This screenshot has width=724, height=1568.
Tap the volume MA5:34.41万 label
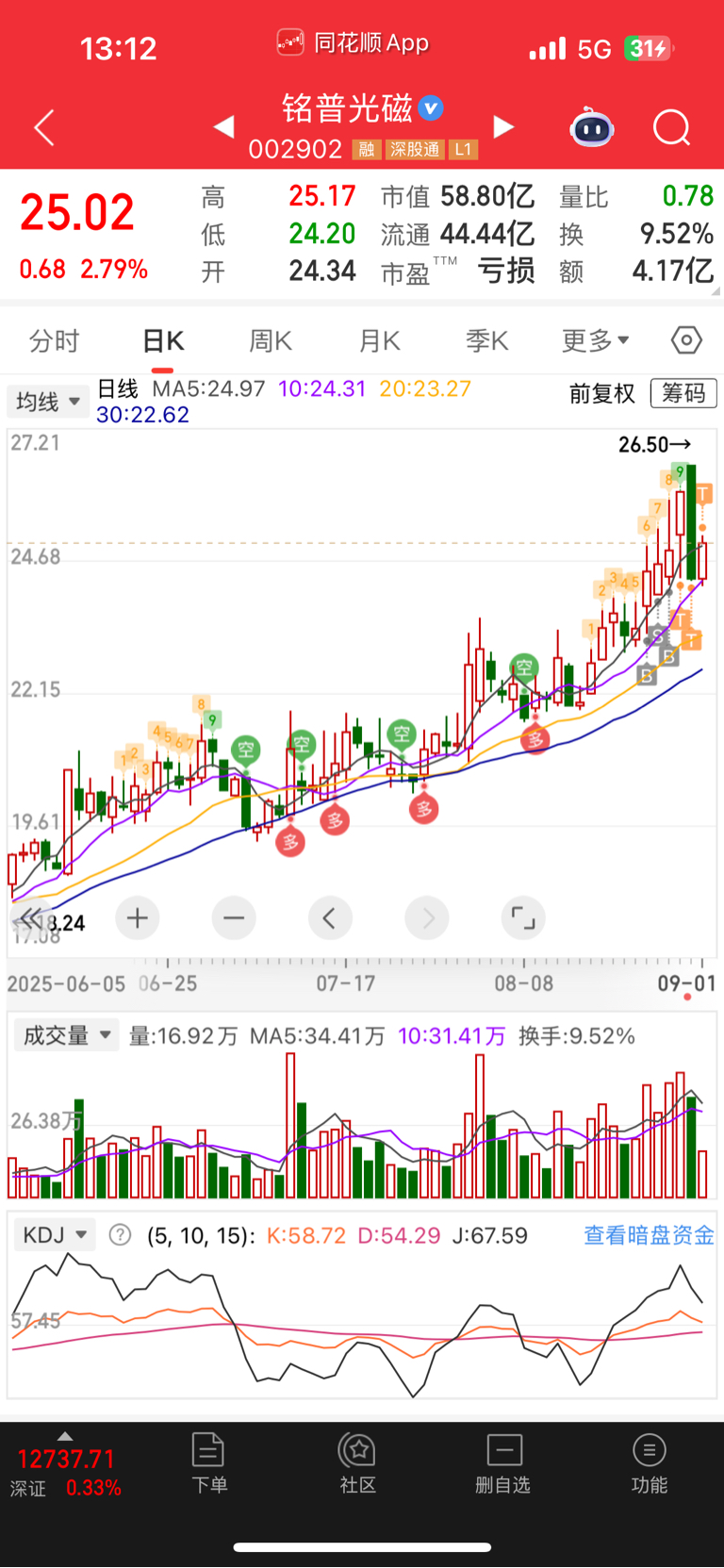317,1036
